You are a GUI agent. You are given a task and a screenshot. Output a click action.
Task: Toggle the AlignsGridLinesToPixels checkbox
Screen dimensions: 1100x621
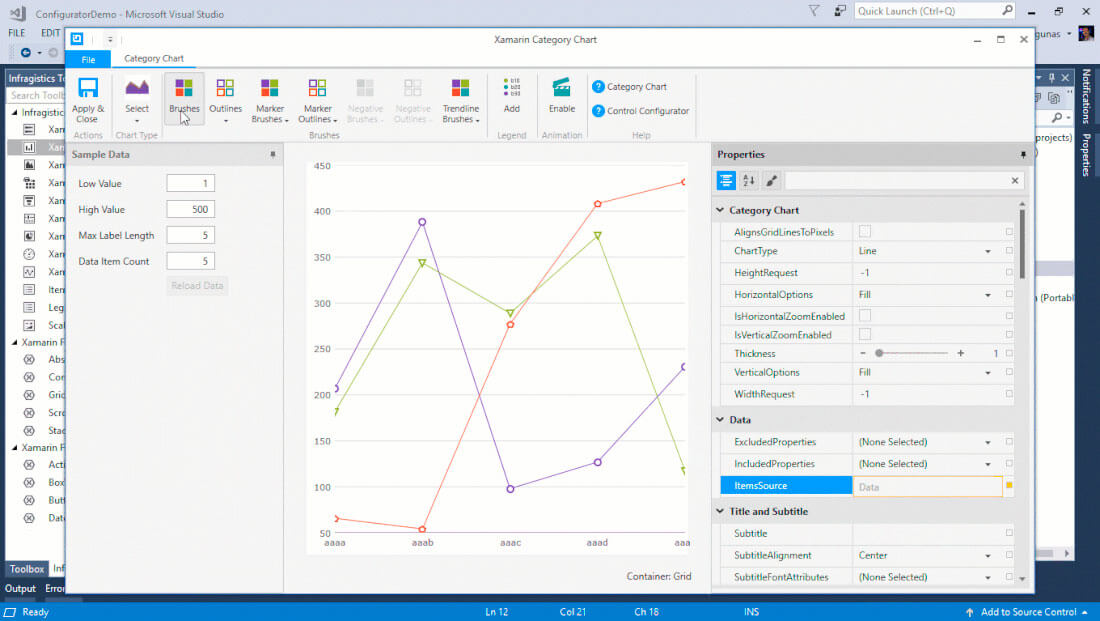coord(864,231)
